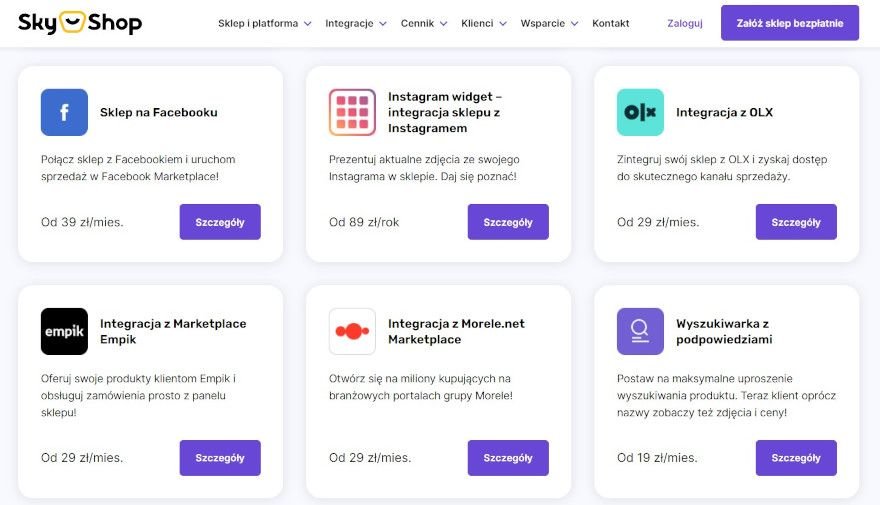Open the Integracje menu
Image resolution: width=880 pixels, height=505 pixels.
pyautogui.click(x=349, y=23)
